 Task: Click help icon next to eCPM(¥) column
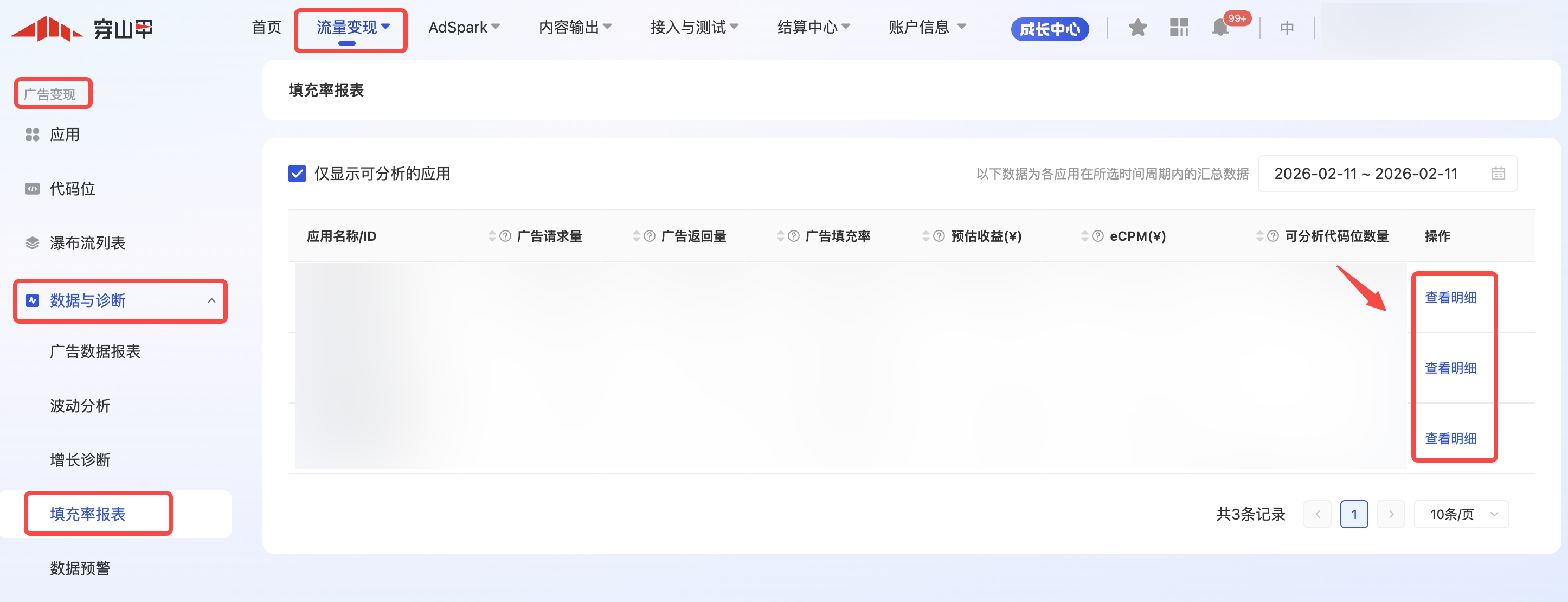(x=1097, y=236)
